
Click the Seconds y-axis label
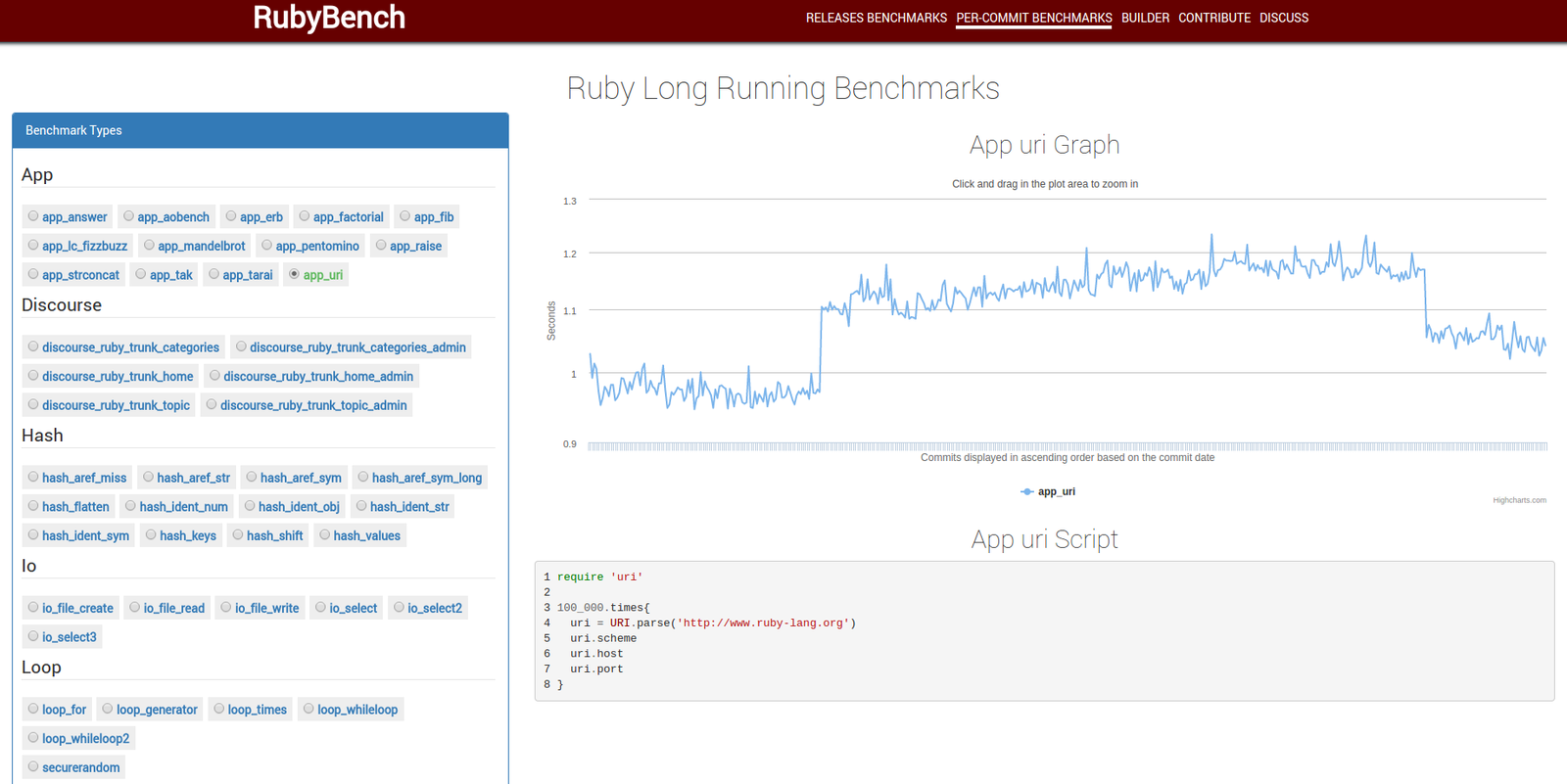pos(551,321)
